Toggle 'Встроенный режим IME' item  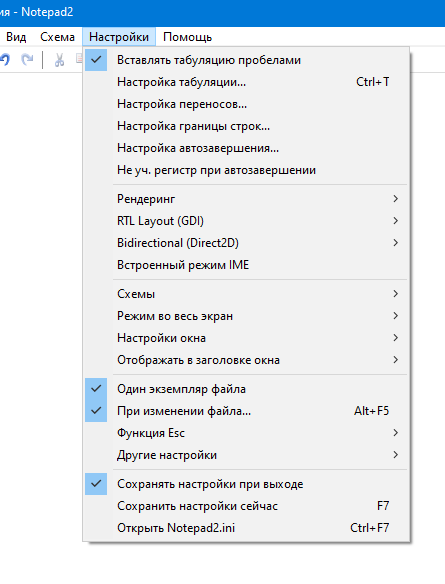click(x=247, y=265)
